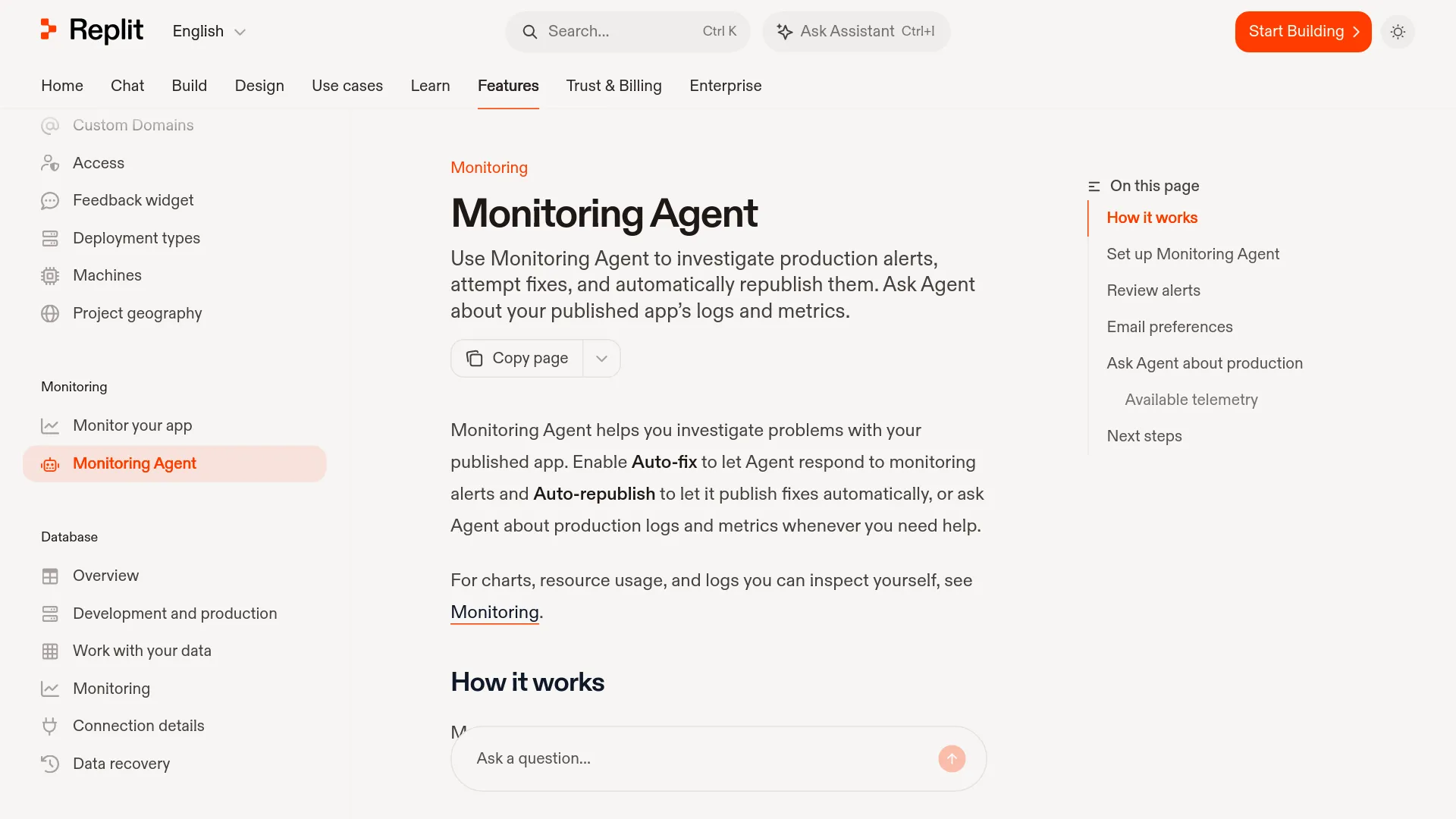This screenshot has height=819, width=1456.
Task: Click the Deployment types server icon
Action: (x=50, y=238)
